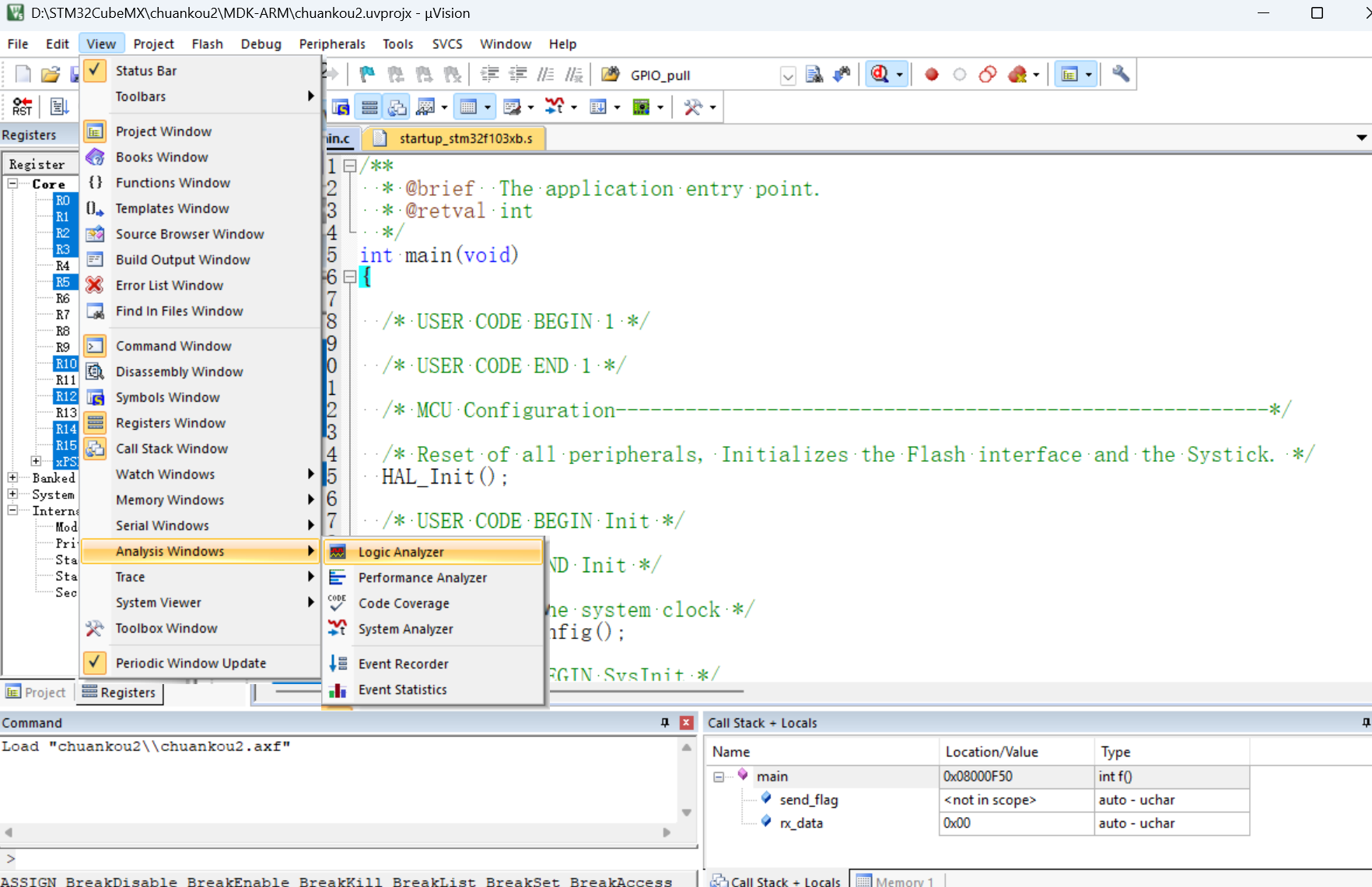Viewport: 1372px width, 887px height.
Task: Toggle the Disassembly Window
Action: point(201,372)
